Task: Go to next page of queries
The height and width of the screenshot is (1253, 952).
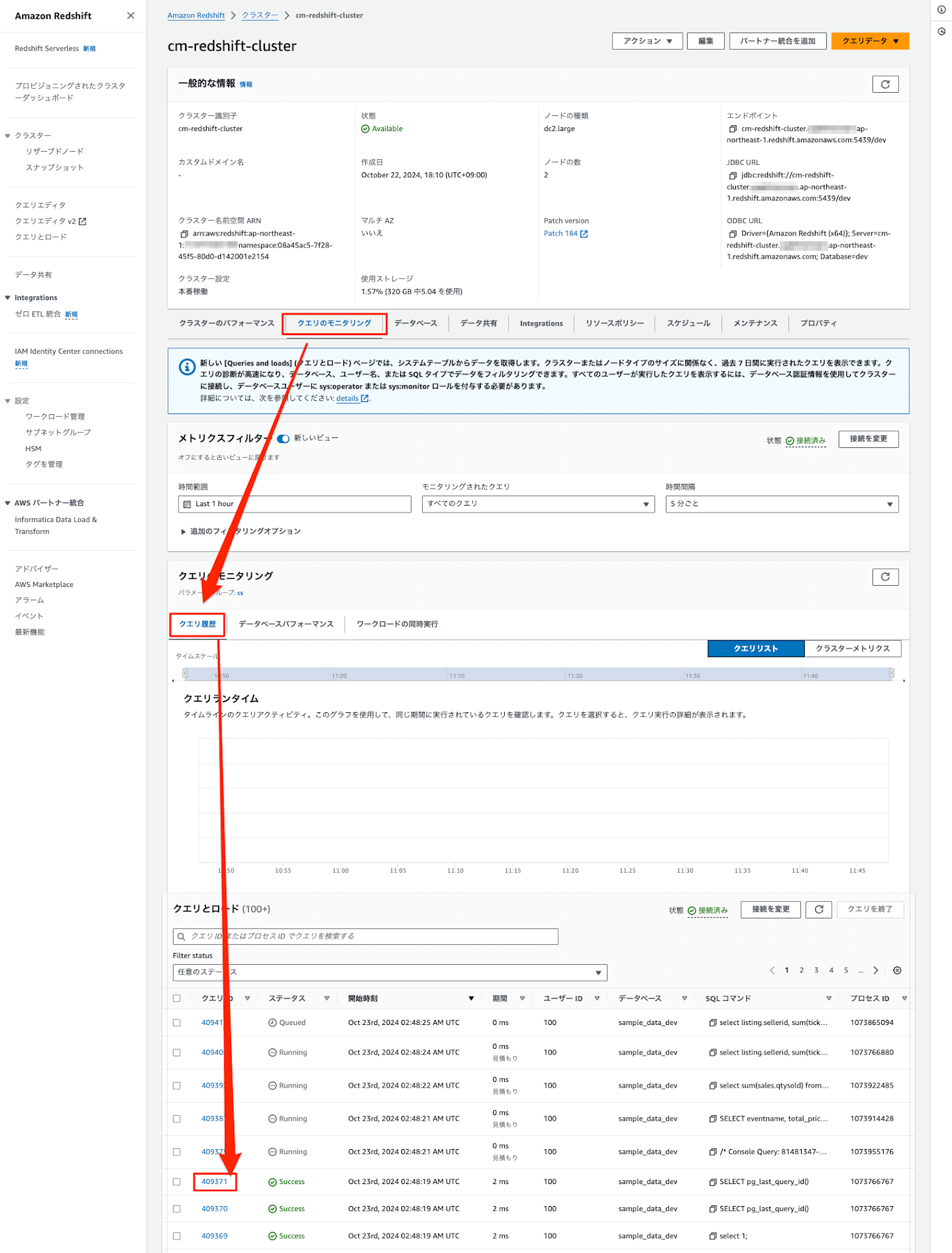Action: pyautogui.click(x=876, y=970)
